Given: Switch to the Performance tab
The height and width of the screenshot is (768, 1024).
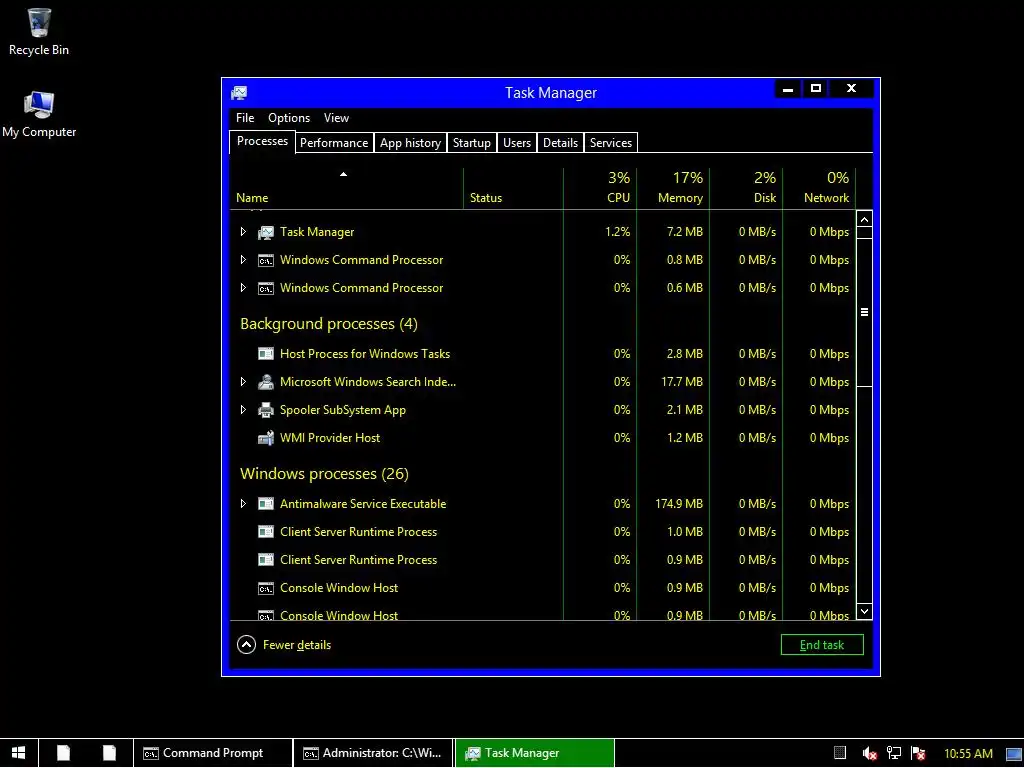Looking at the screenshot, I should pyautogui.click(x=334, y=143).
